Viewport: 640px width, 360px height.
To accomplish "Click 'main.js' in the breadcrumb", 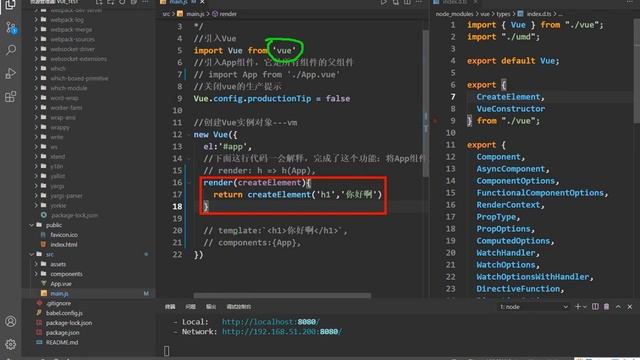I will click(195, 14).
